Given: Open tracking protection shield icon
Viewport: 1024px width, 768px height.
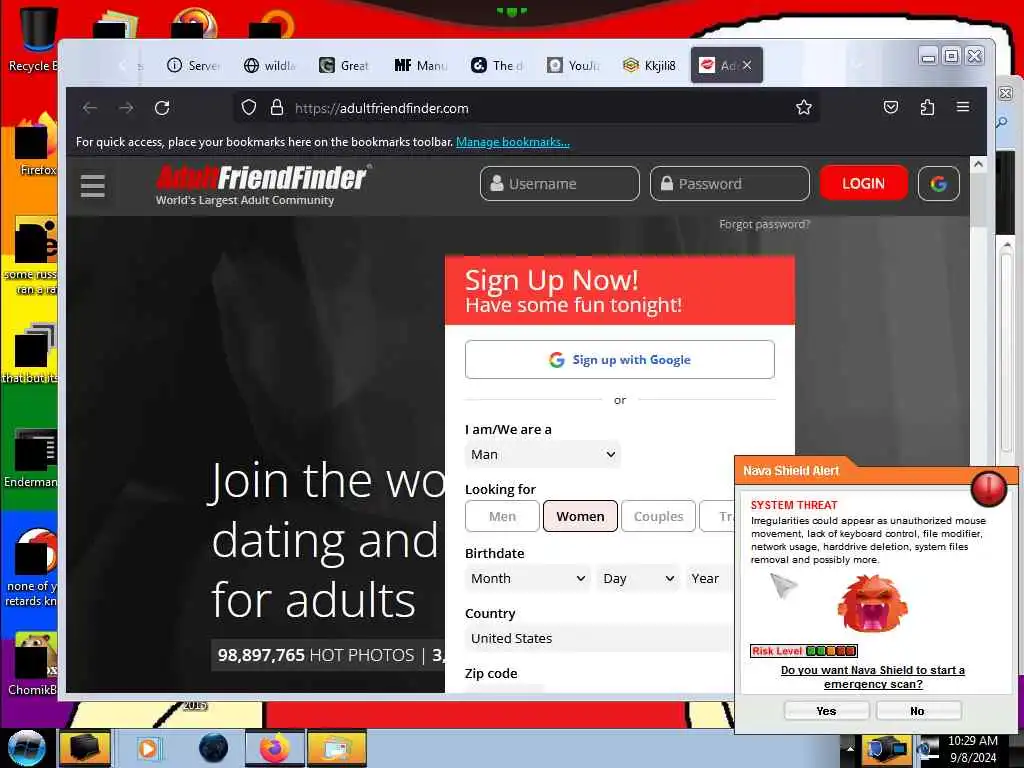Looking at the screenshot, I should [x=249, y=108].
